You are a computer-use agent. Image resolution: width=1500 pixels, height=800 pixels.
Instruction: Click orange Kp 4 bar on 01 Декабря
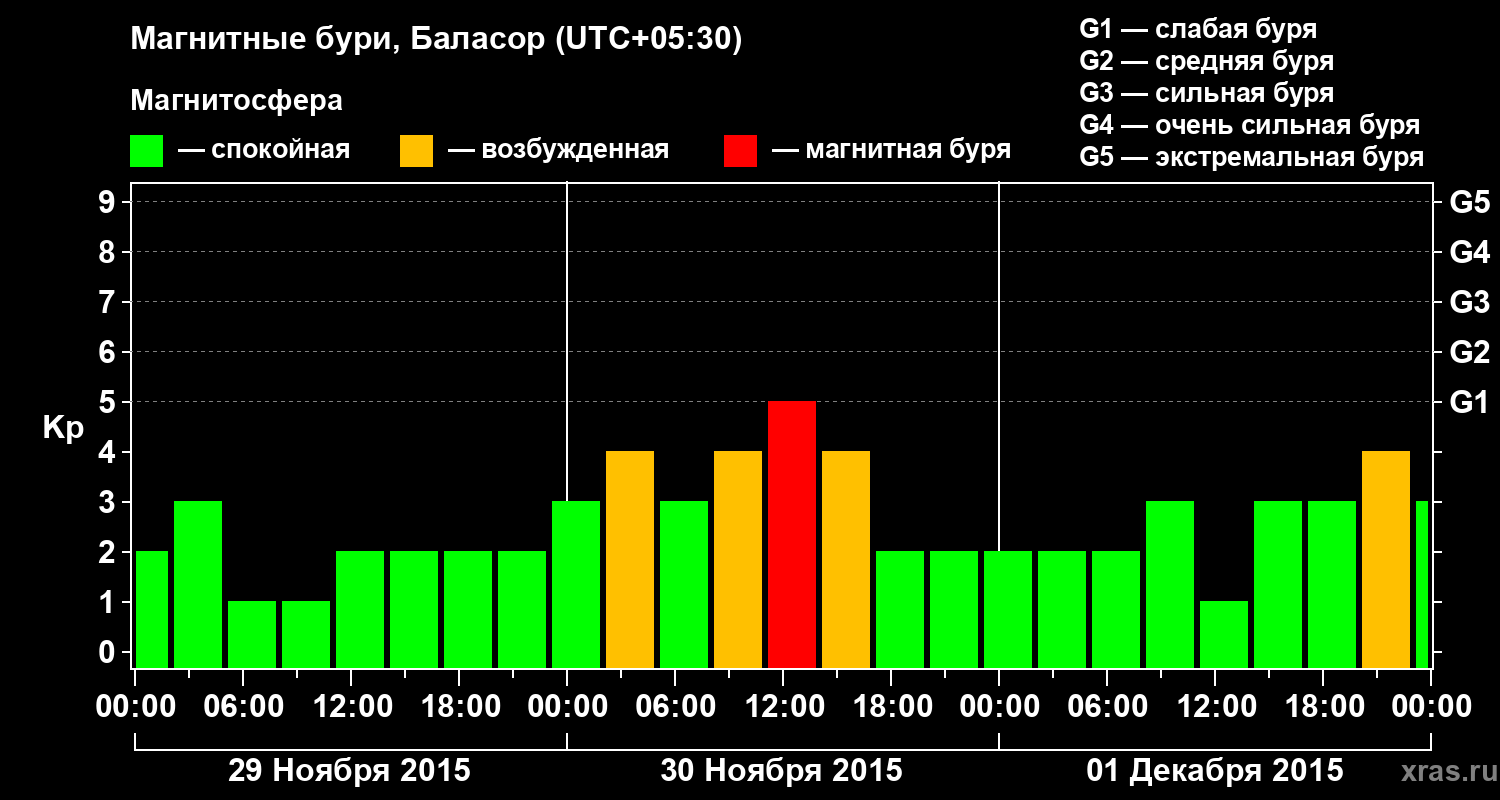tap(1386, 559)
